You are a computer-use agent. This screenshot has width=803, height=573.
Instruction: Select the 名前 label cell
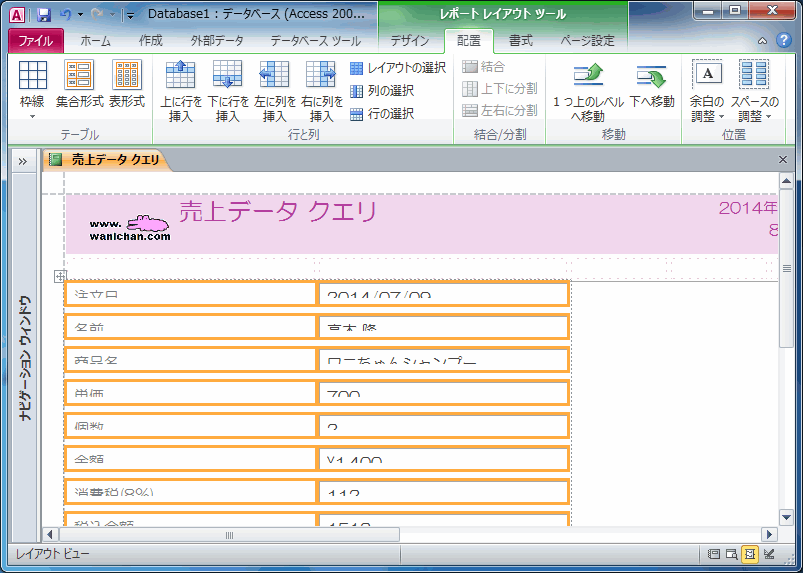tap(190, 327)
